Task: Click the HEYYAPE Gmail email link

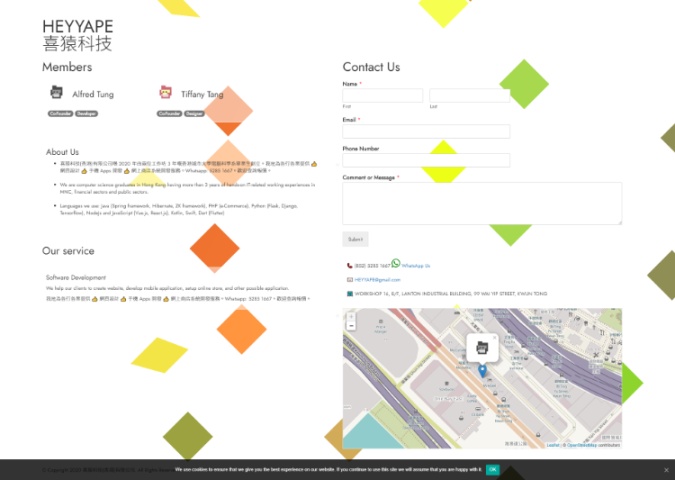Action: tap(376, 280)
